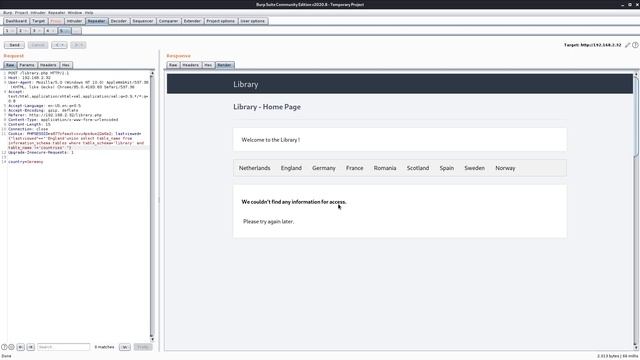Click Germany in the rendered page
The width and height of the screenshot is (640, 360).
tap(324, 168)
